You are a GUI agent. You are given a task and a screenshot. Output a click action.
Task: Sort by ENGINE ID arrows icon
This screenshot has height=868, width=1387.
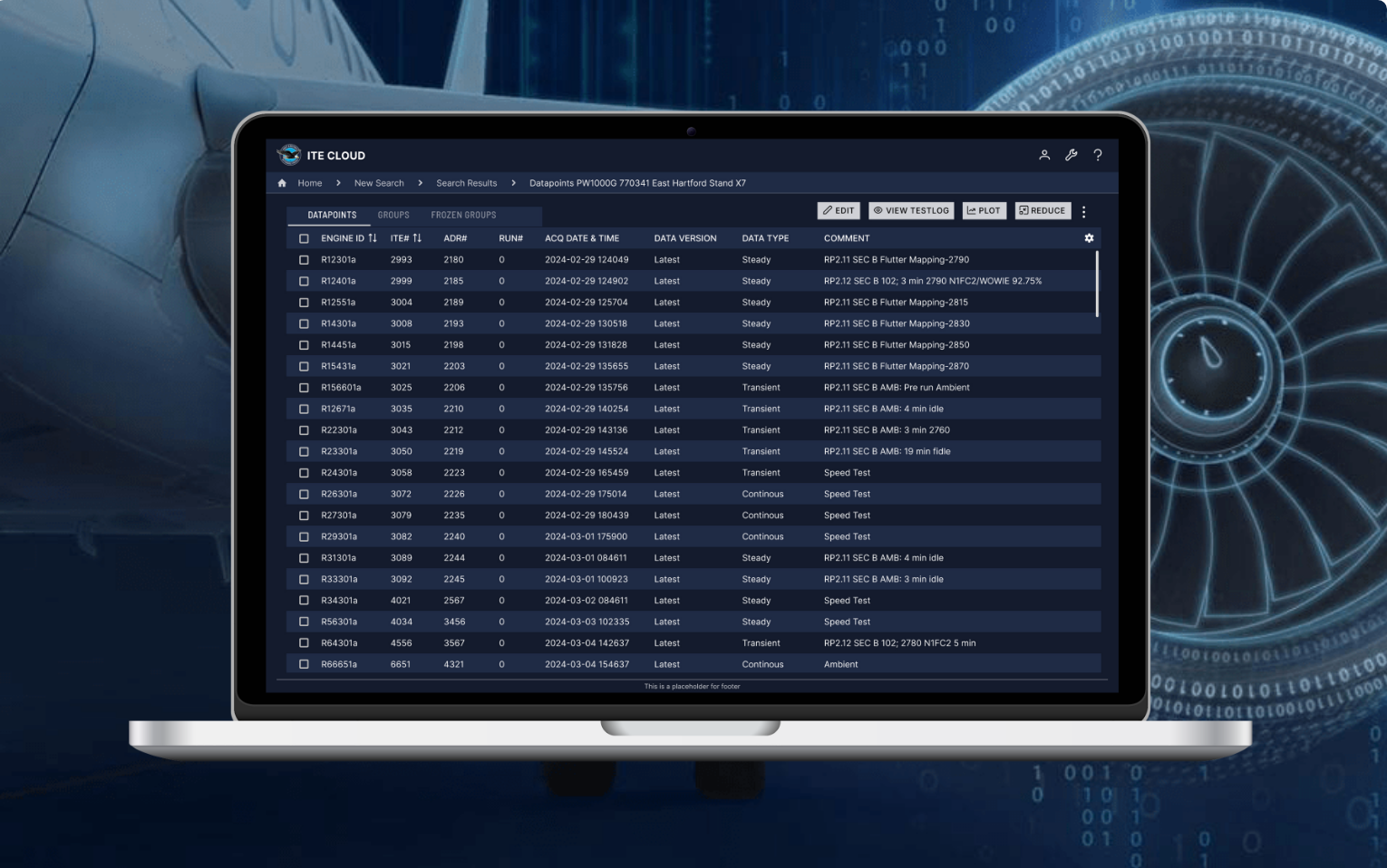coord(373,238)
